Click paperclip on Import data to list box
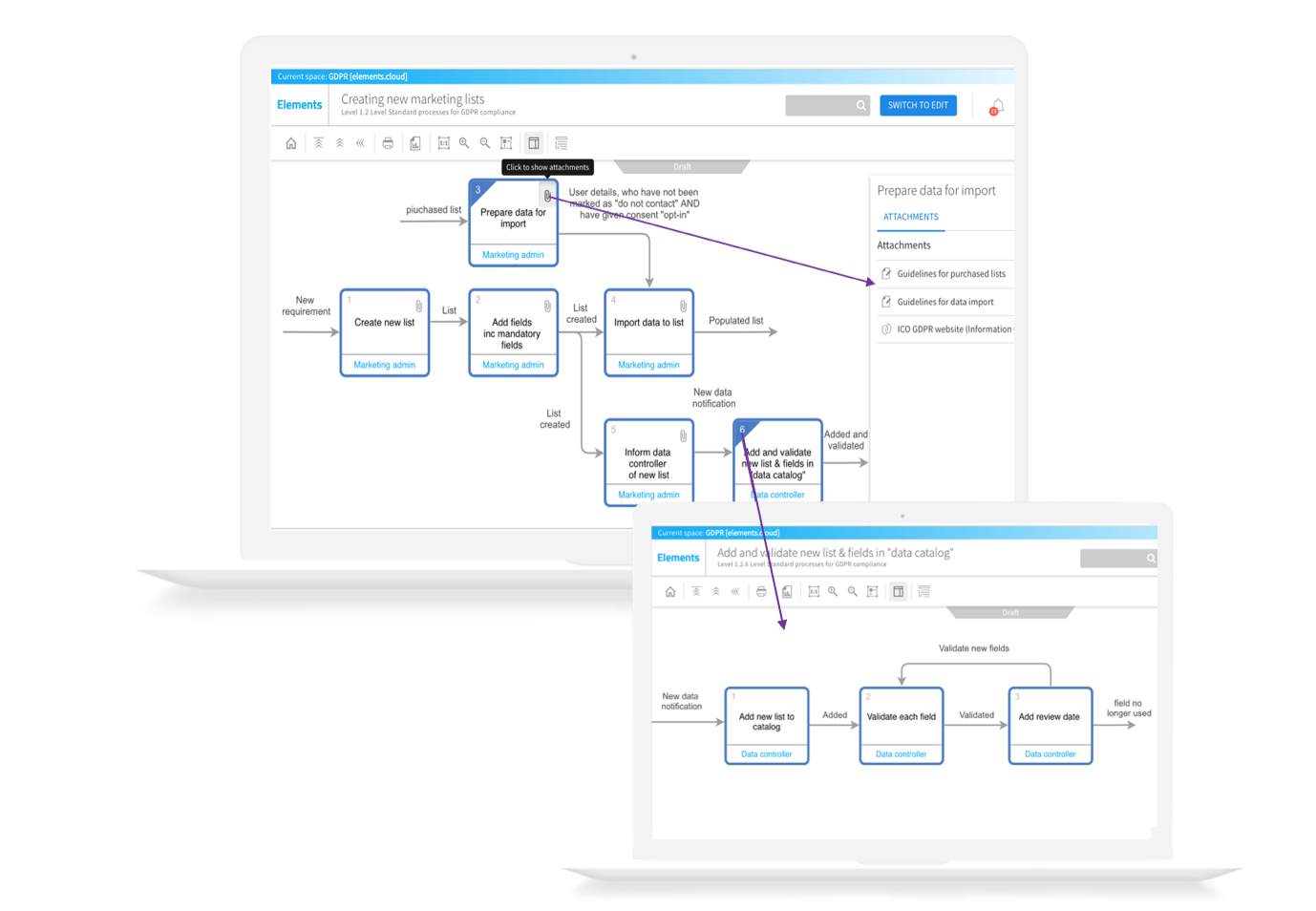This screenshot has height=911, width=1316. [683, 307]
